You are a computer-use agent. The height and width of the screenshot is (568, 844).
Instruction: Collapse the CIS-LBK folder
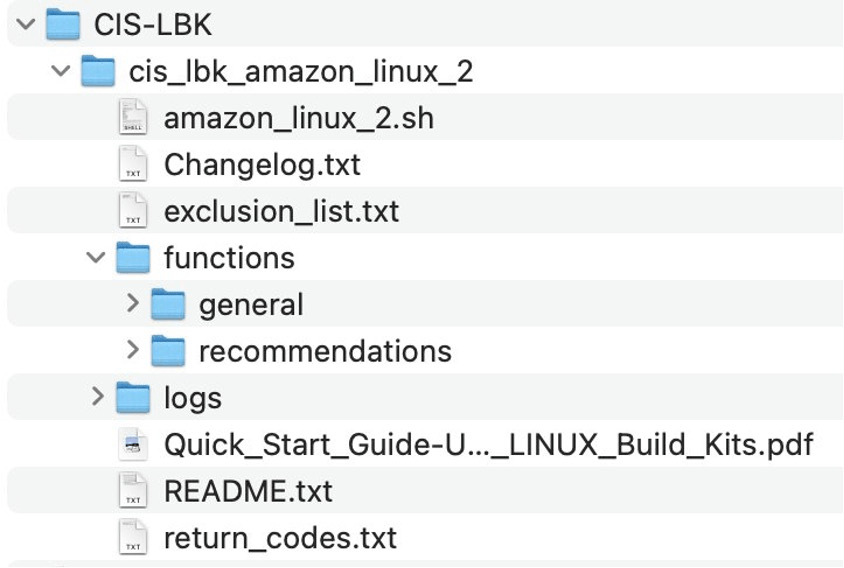point(25,24)
